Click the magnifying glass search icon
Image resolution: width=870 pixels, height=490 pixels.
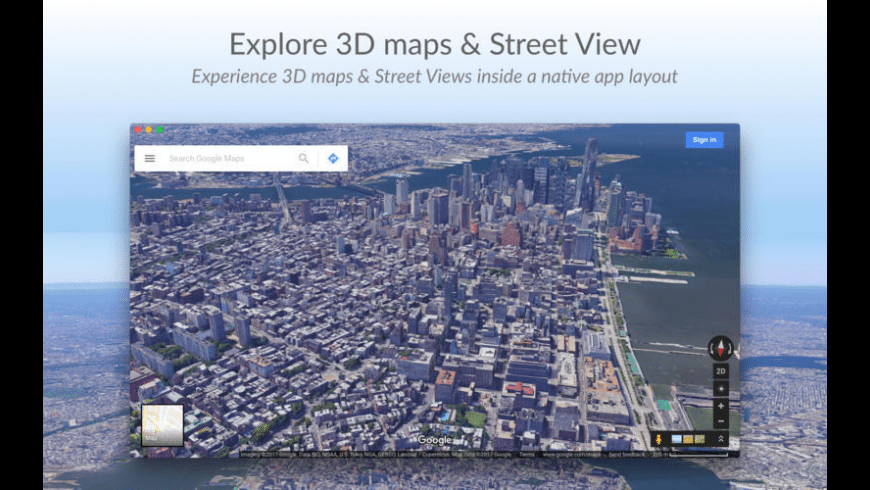pyautogui.click(x=304, y=158)
